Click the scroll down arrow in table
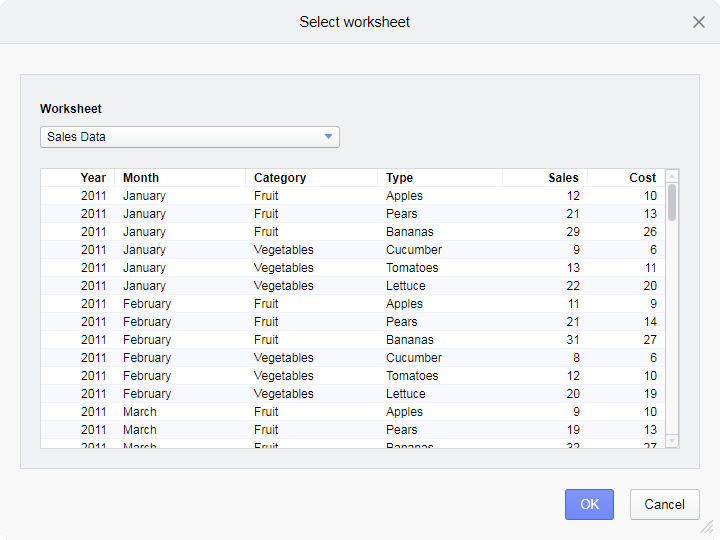 (x=672, y=440)
